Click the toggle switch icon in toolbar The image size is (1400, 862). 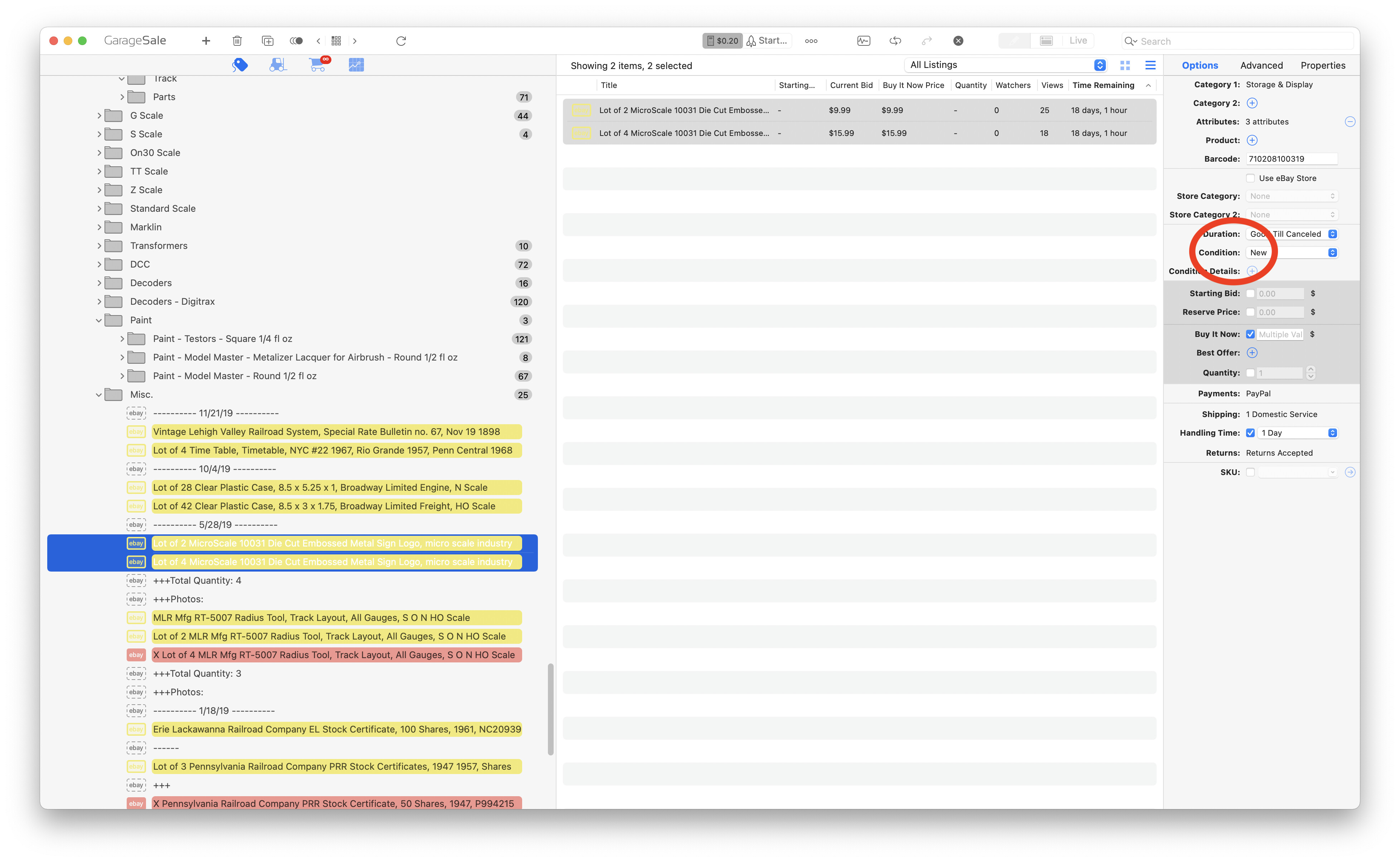click(x=296, y=40)
